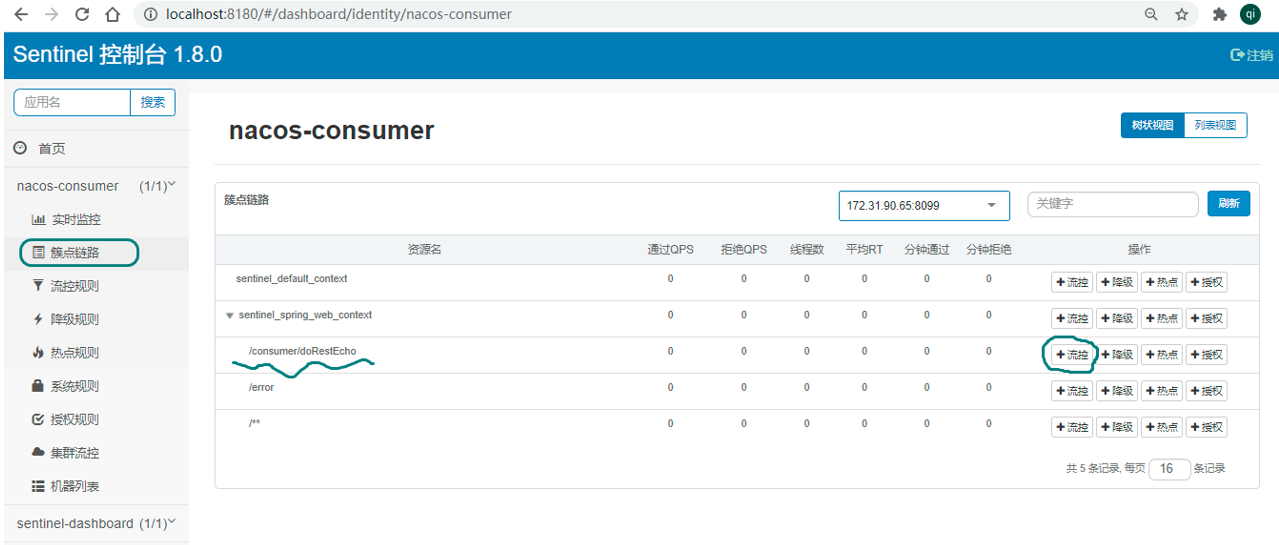Screen dimensions: 1279x545
Task: Click the 刷新 refresh button
Action: click(x=1228, y=204)
